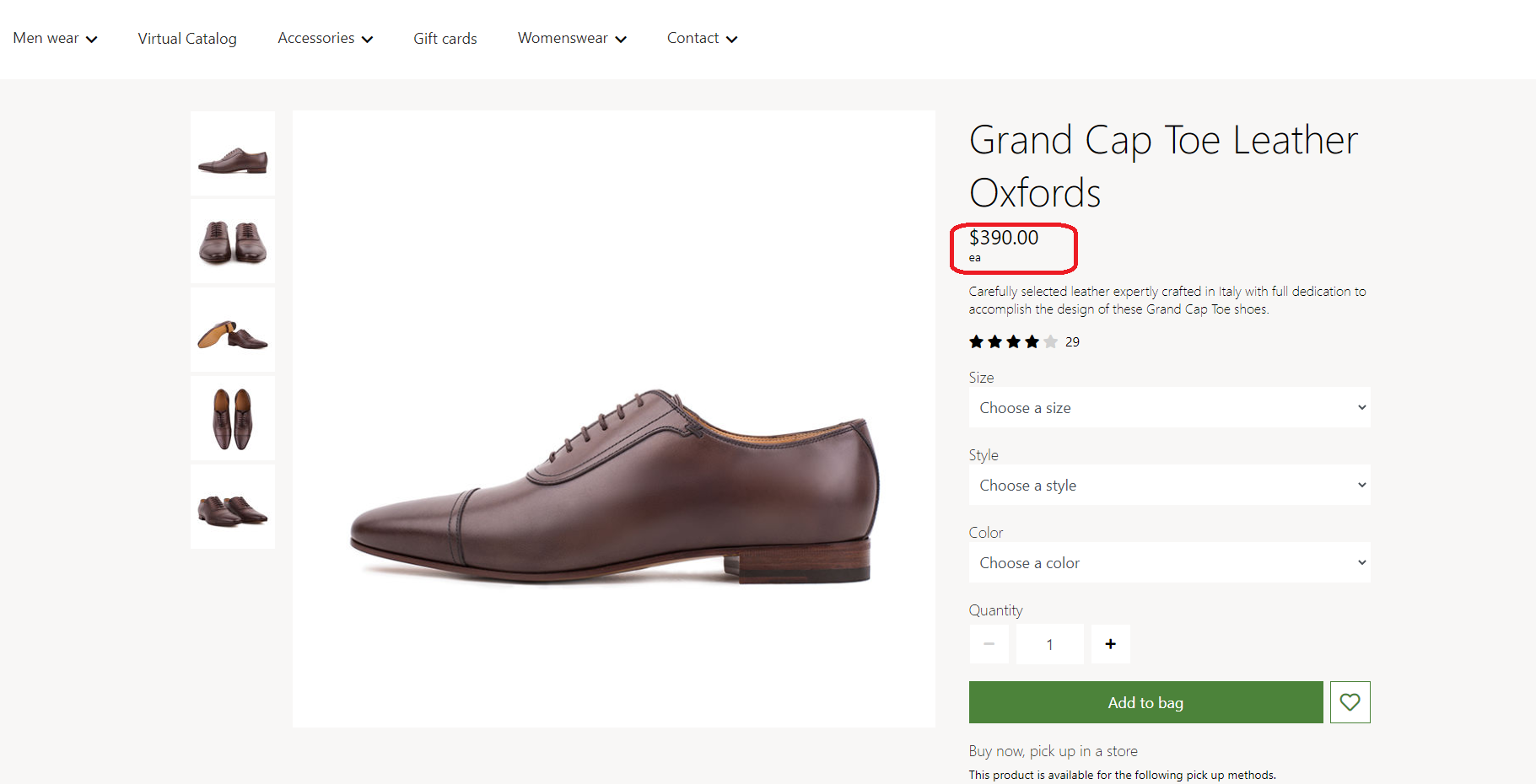
Task: Add product to wishlist with heart icon
Action: 1350,702
